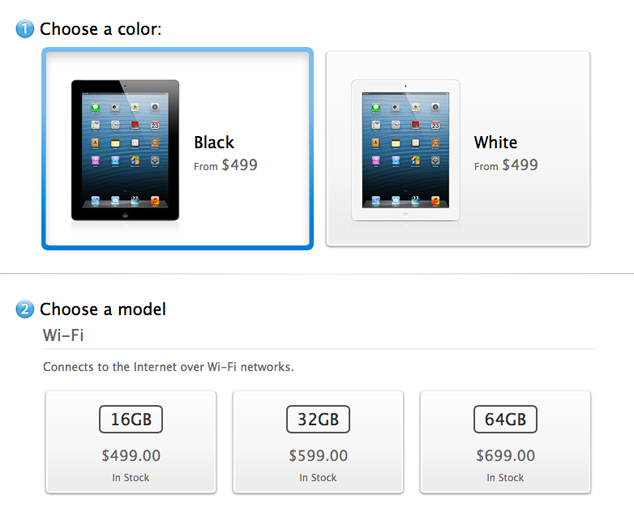Select the Black iPad color option
The height and width of the screenshot is (512, 634).
coord(178,148)
